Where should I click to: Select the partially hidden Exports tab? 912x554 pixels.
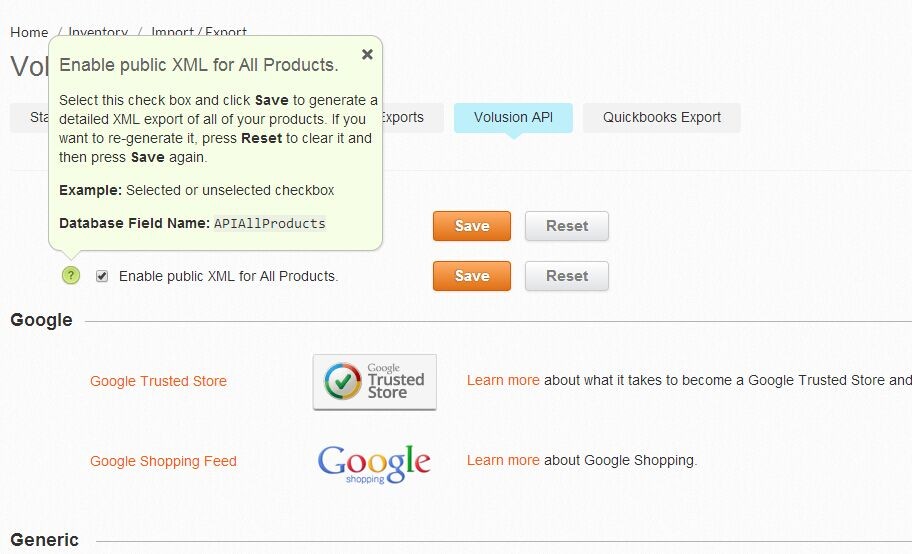click(x=404, y=117)
